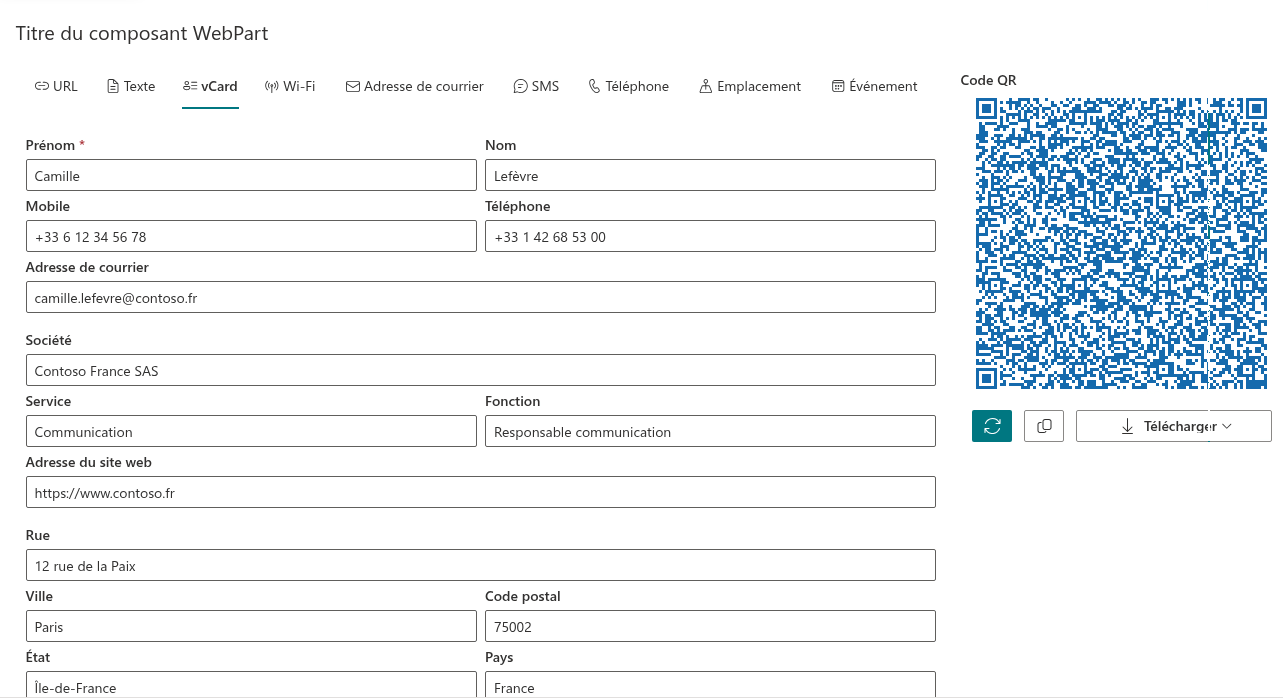Click the vCard tab contact card icon
1283x698 pixels.
[x=190, y=86]
